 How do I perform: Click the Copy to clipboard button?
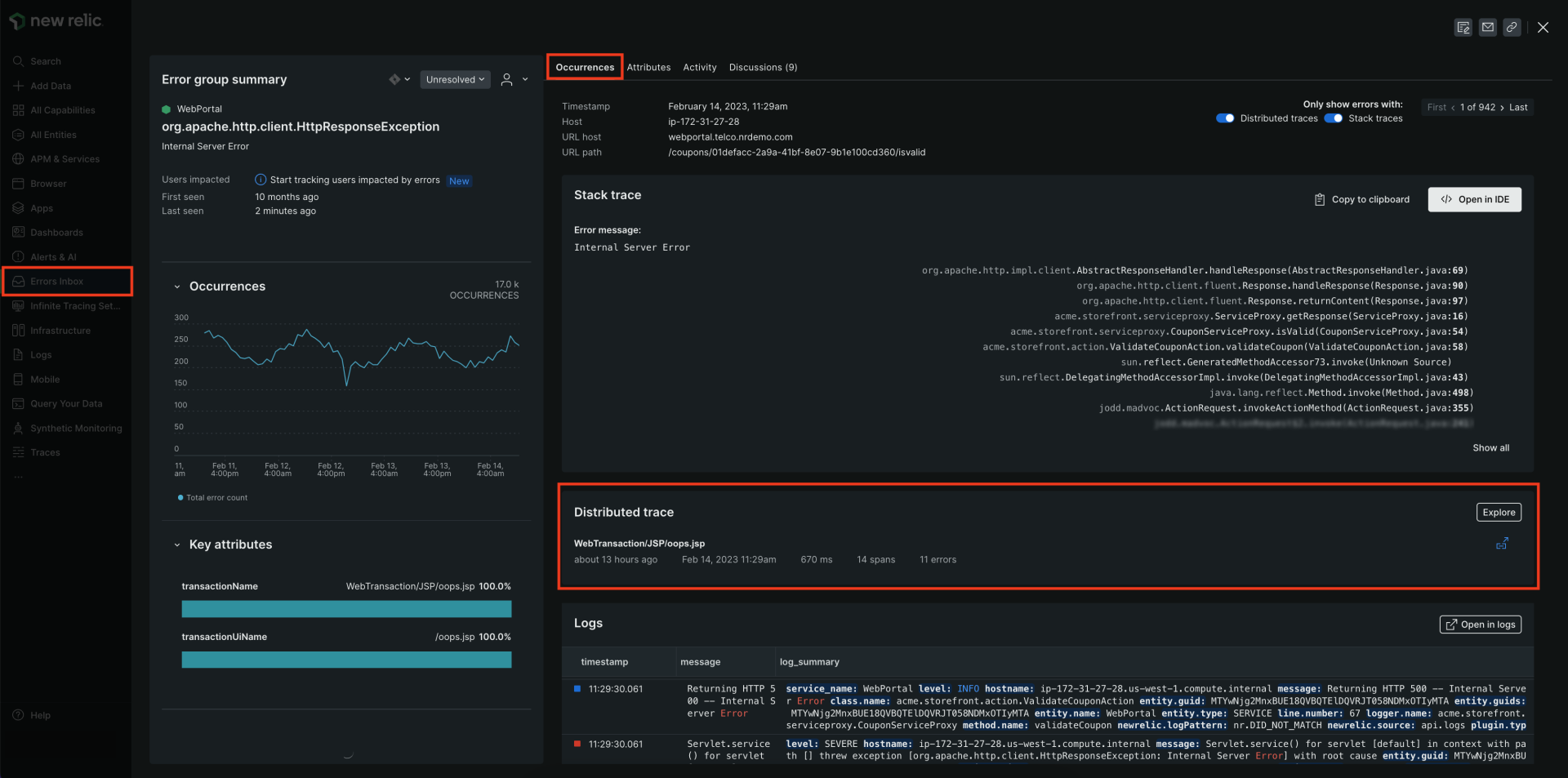(1361, 199)
